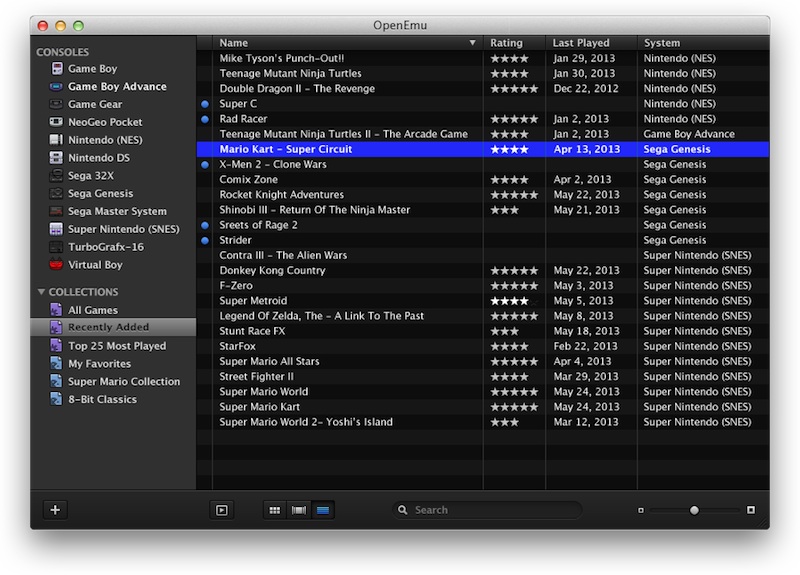
Task: Click the Super Nintendo (SNES) sidebar icon
Action: point(56,229)
